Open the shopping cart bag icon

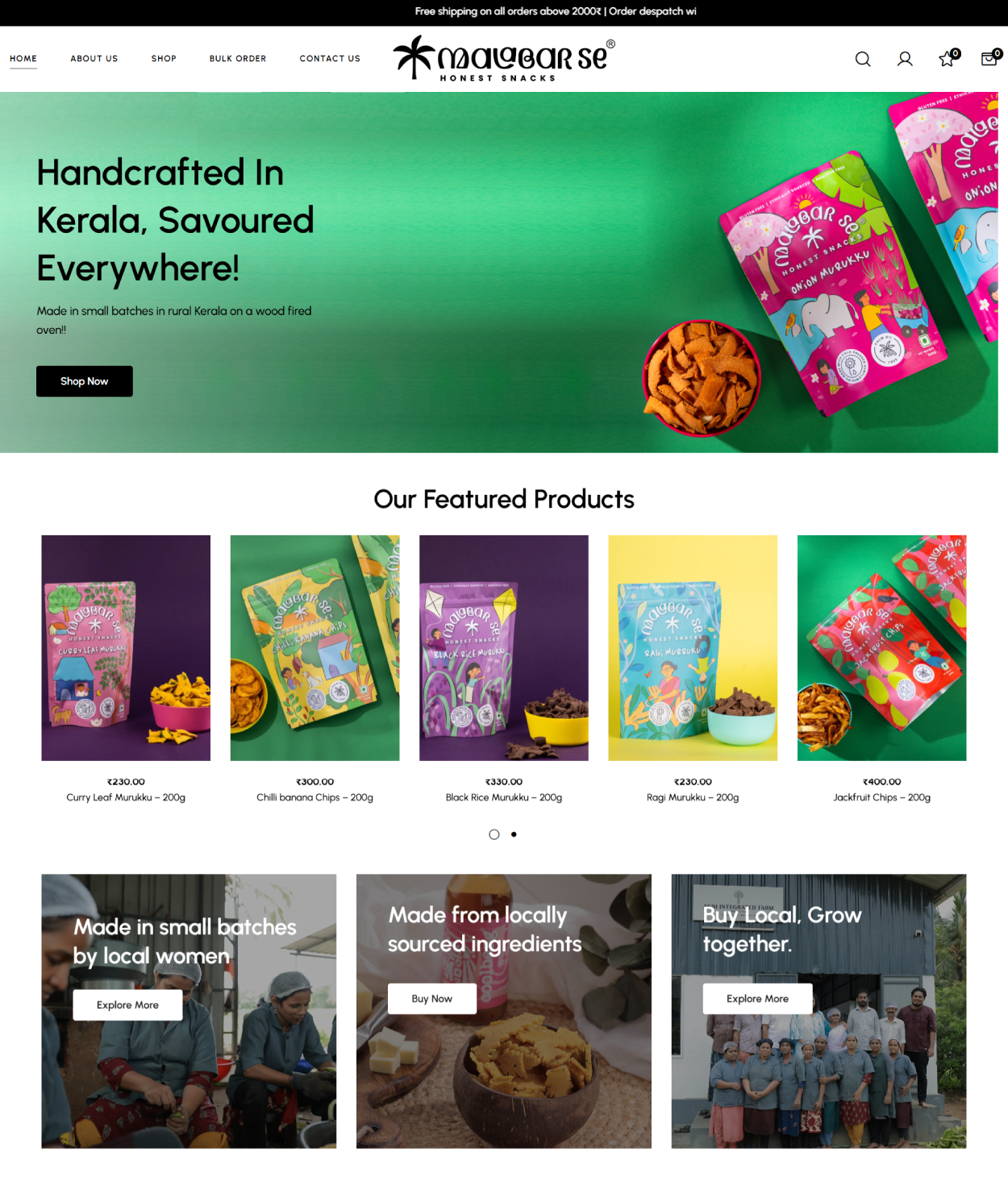point(990,58)
